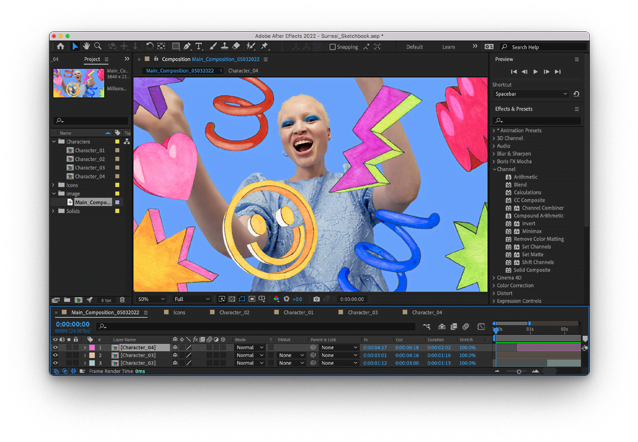This screenshot has width=638, height=442.
Task: Select the Pen tool in the toolbar
Action: [x=187, y=46]
